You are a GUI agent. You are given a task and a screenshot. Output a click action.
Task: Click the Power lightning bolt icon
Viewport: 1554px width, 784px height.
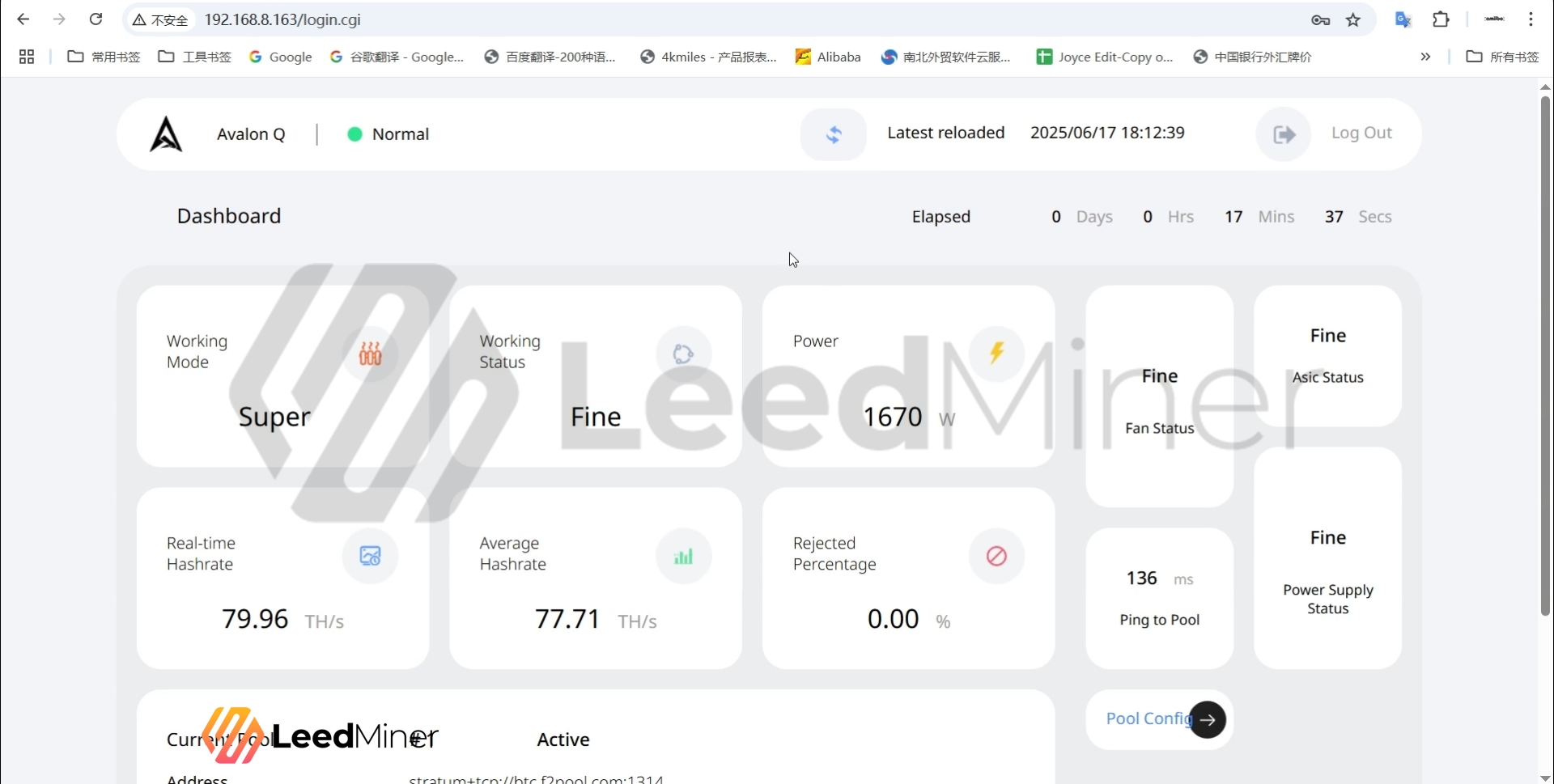996,353
